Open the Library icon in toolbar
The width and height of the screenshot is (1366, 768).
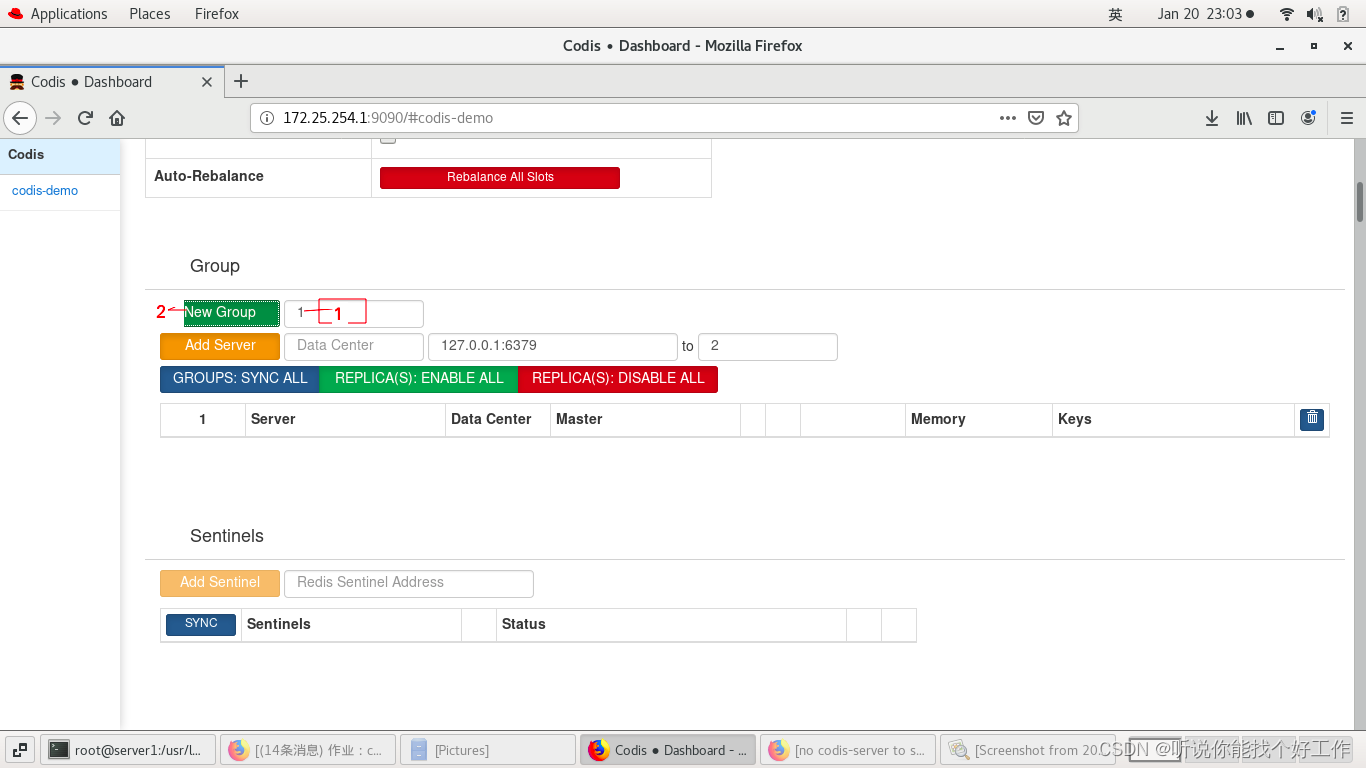1244,118
